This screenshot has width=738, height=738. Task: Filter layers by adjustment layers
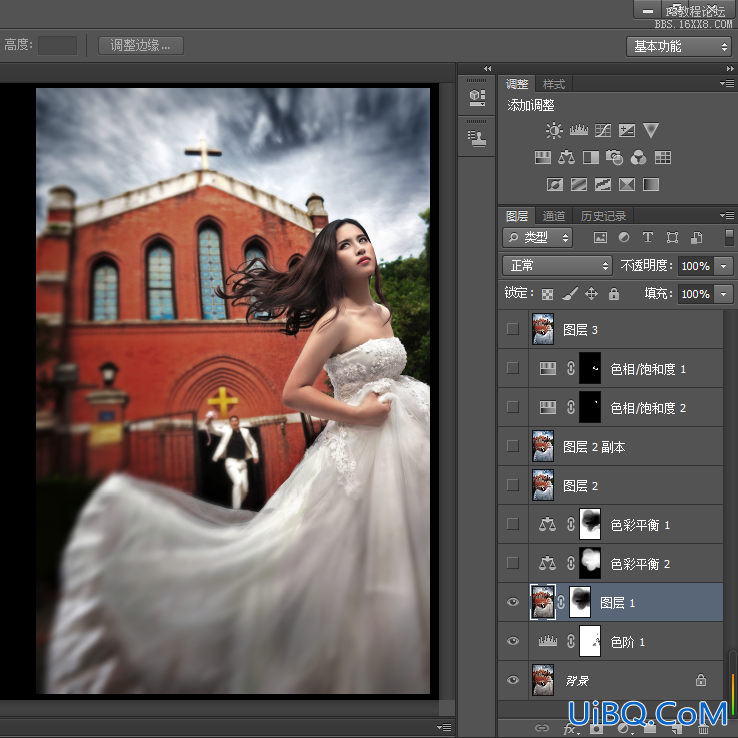pos(624,238)
